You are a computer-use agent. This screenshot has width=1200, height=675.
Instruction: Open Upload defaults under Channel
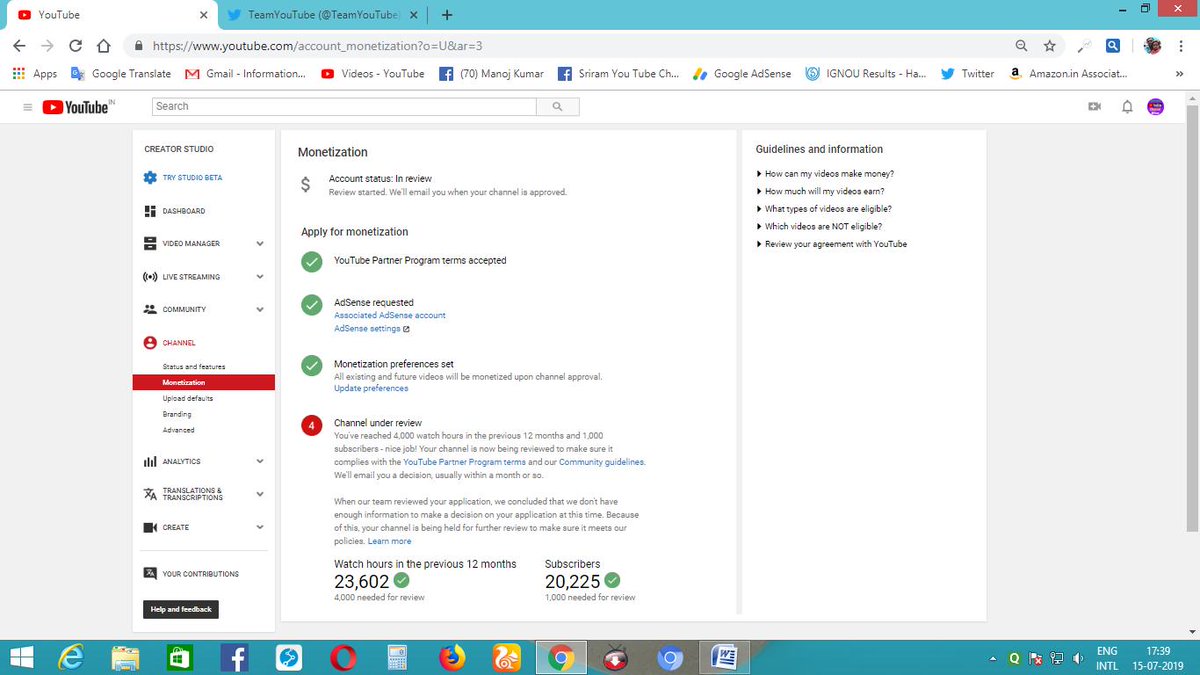(x=188, y=398)
